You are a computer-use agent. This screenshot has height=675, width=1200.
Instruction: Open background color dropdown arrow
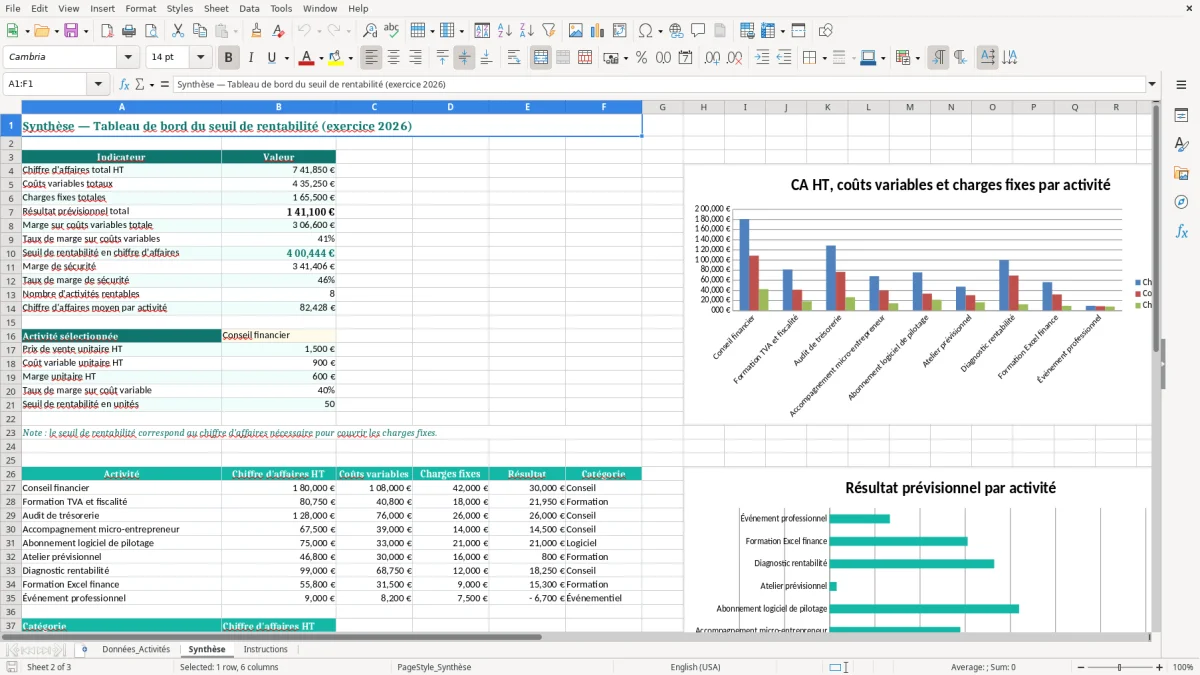(x=350, y=58)
